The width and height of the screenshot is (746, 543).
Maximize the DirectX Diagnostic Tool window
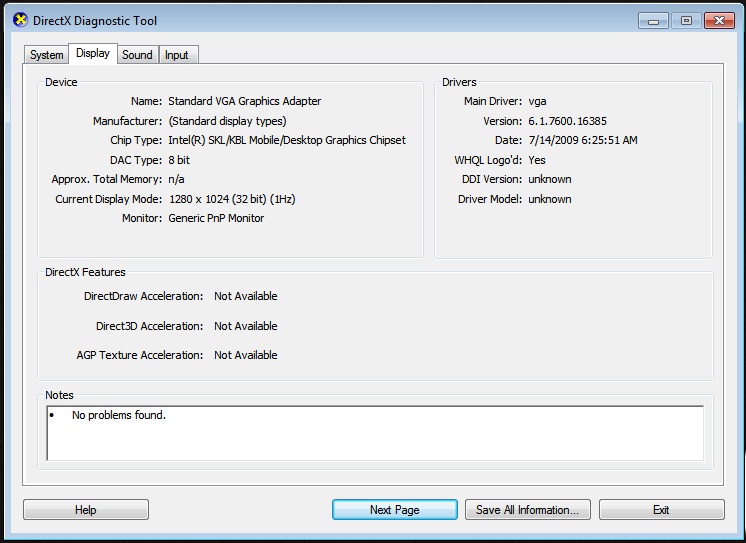click(x=686, y=20)
